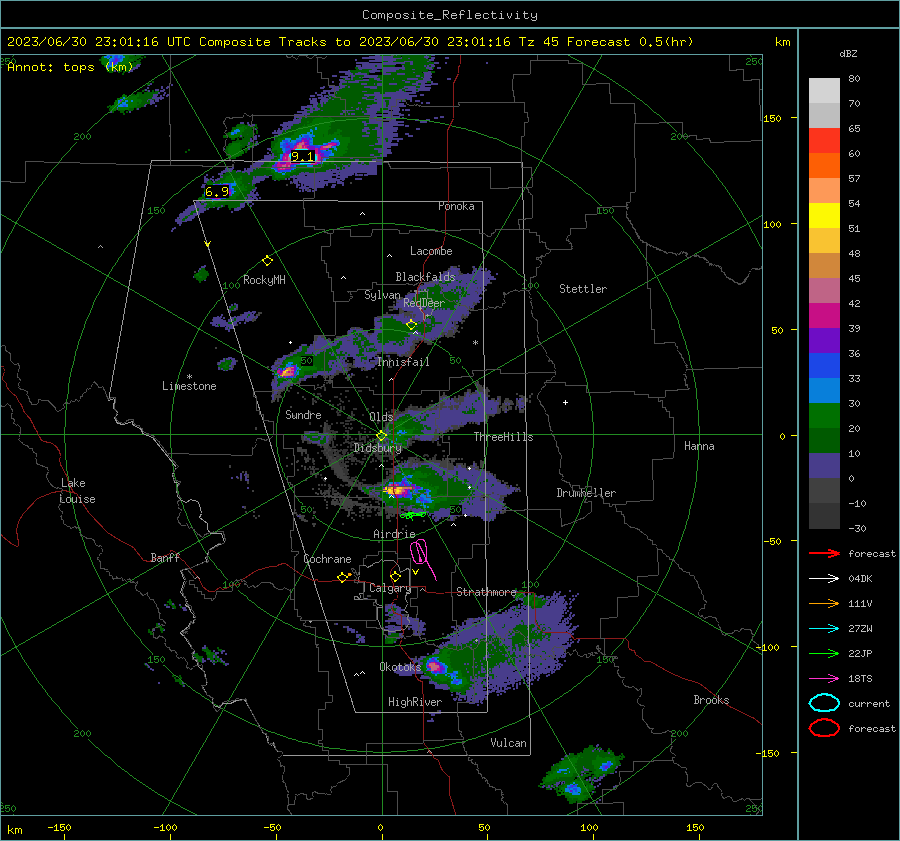Click the intense storm cell south of Didsbury
900x841 pixels.
click(398, 490)
